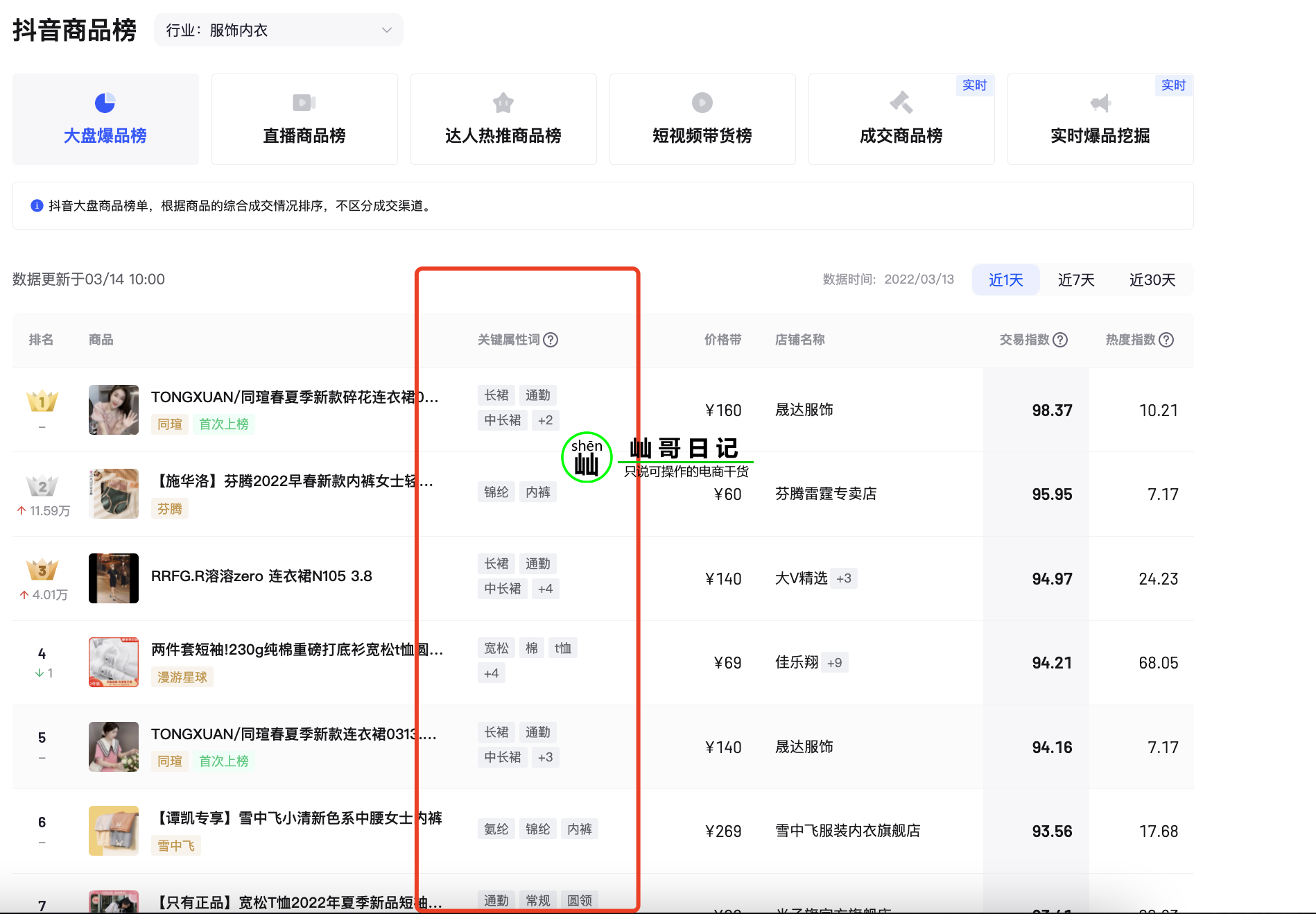1316x914 pixels.
Task: Open the rank 1 碎花连衣裙 product thumbnail
Action: point(114,410)
